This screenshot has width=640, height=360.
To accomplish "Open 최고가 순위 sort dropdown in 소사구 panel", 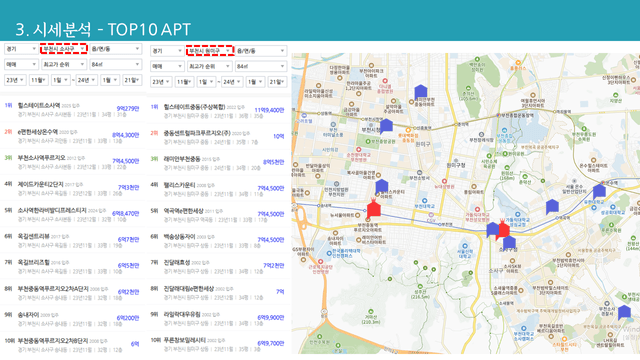I will 64,64.
